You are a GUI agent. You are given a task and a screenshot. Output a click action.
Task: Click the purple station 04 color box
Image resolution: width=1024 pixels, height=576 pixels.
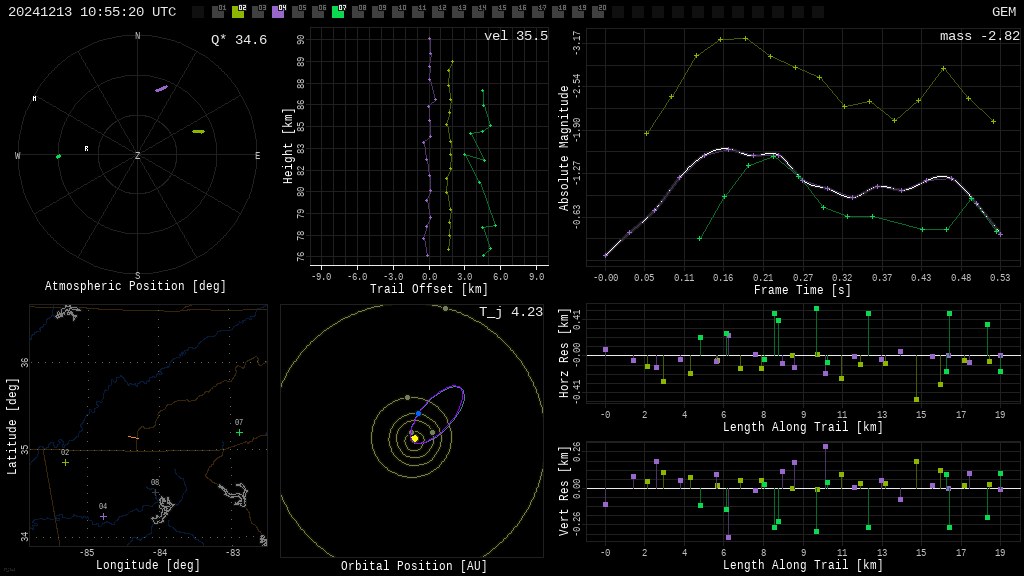coord(278,12)
